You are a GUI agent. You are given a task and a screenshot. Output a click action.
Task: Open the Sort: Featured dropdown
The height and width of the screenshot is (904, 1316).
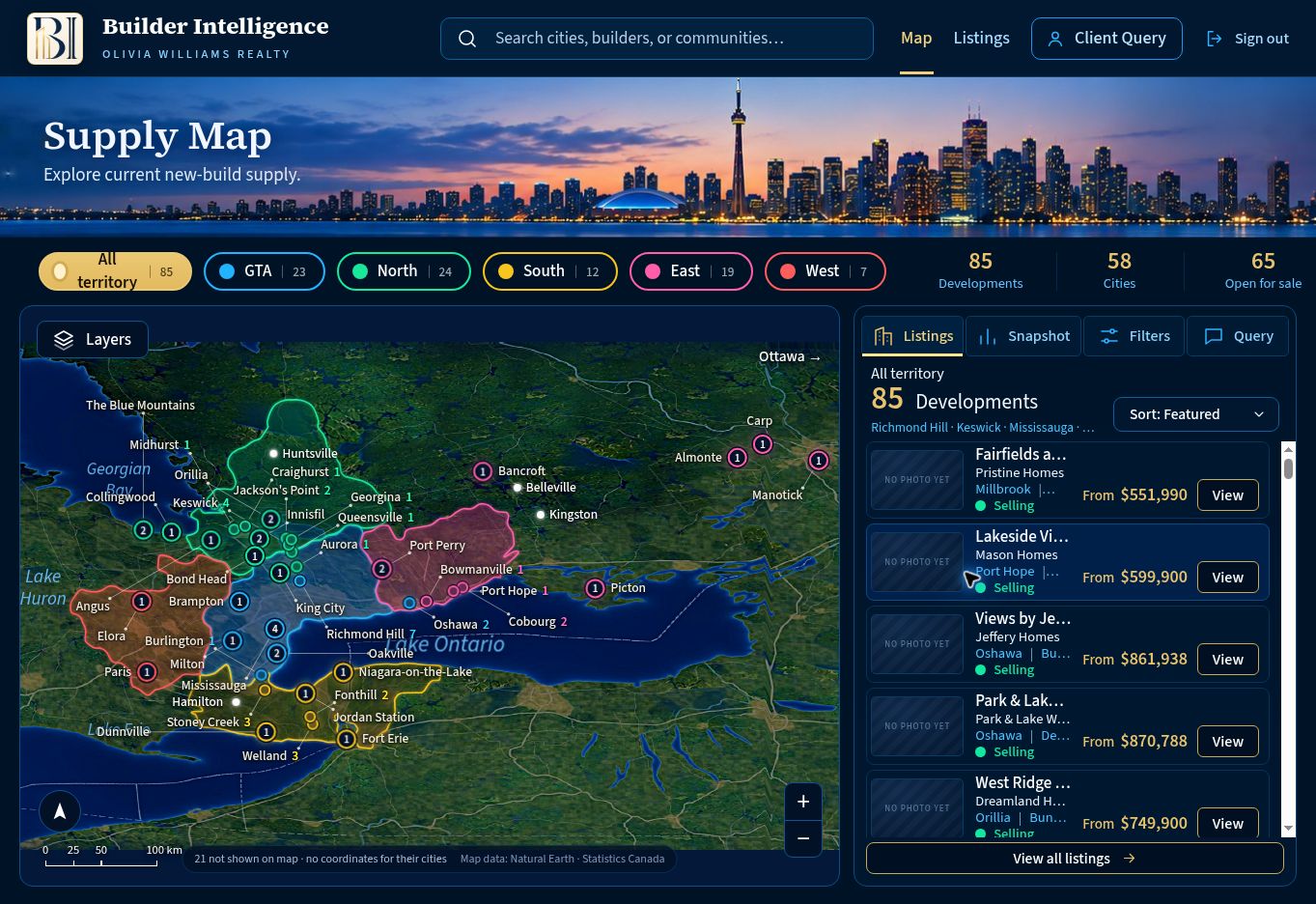coord(1196,414)
